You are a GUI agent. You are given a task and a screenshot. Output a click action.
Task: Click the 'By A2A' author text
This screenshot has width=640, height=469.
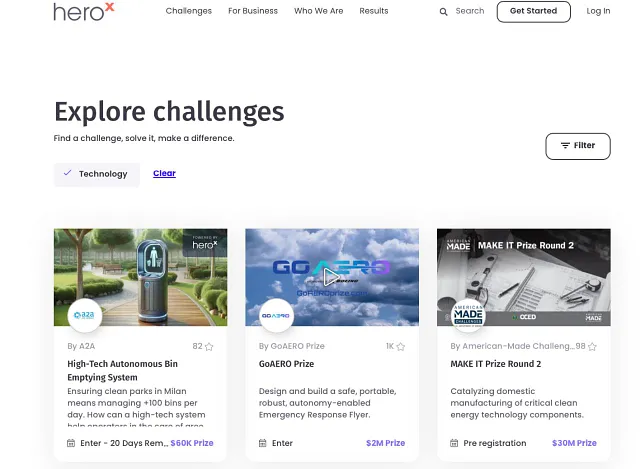click(81, 346)
